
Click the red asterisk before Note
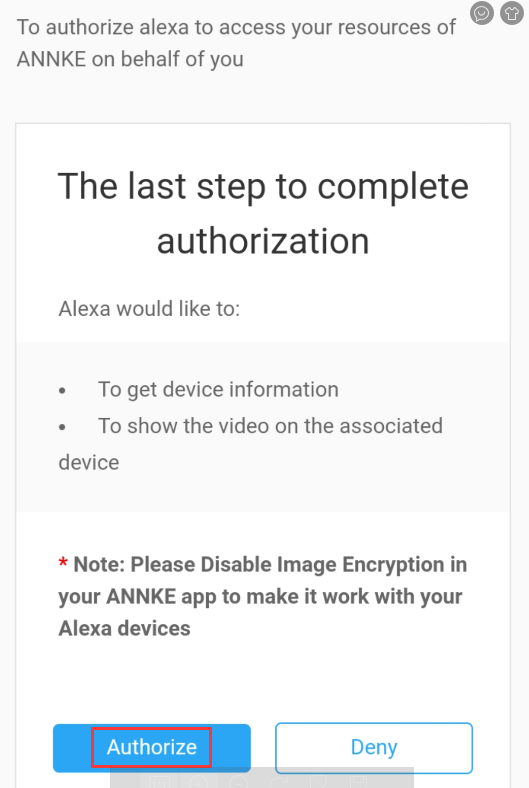pyautogui.click(x=63, y=563)
